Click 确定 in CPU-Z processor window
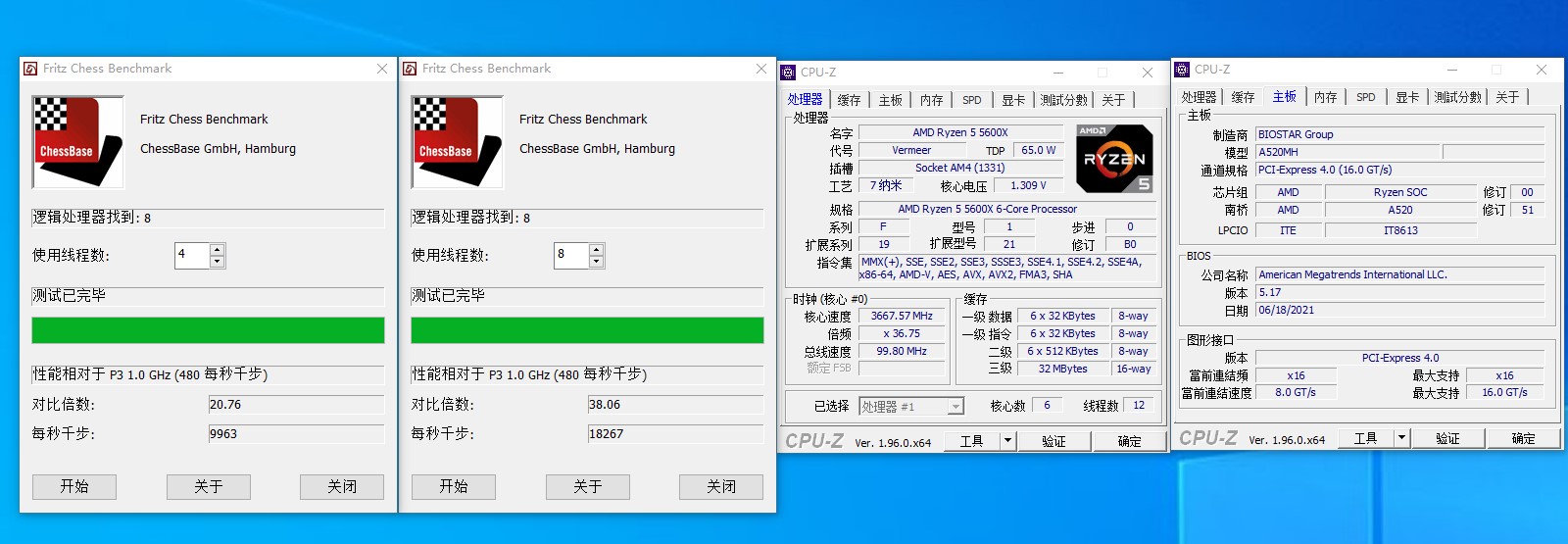The width and height of the screenshot is (1568, 544). coord(1129,441)
